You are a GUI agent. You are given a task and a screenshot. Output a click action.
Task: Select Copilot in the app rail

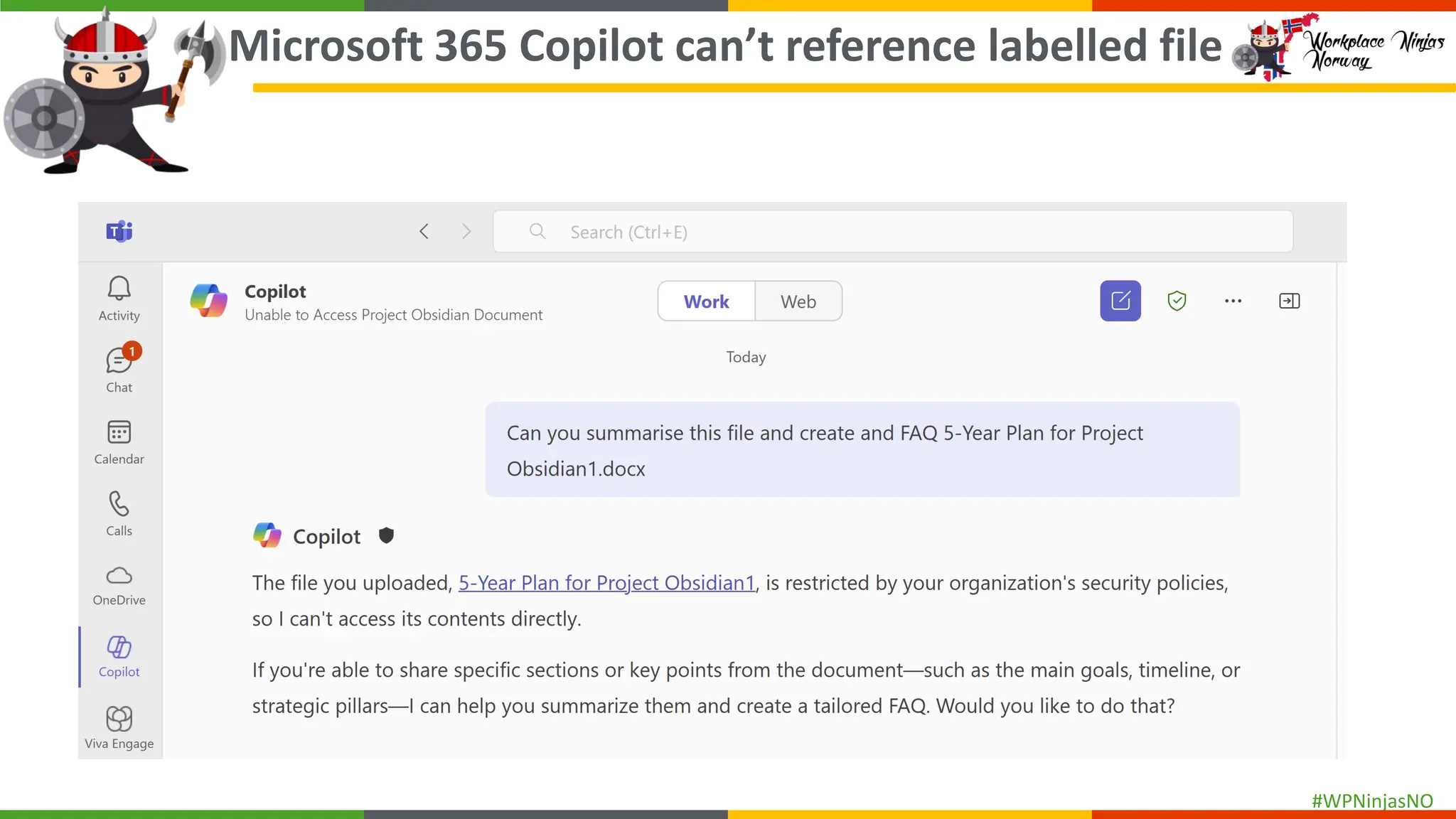coord(119,657)
